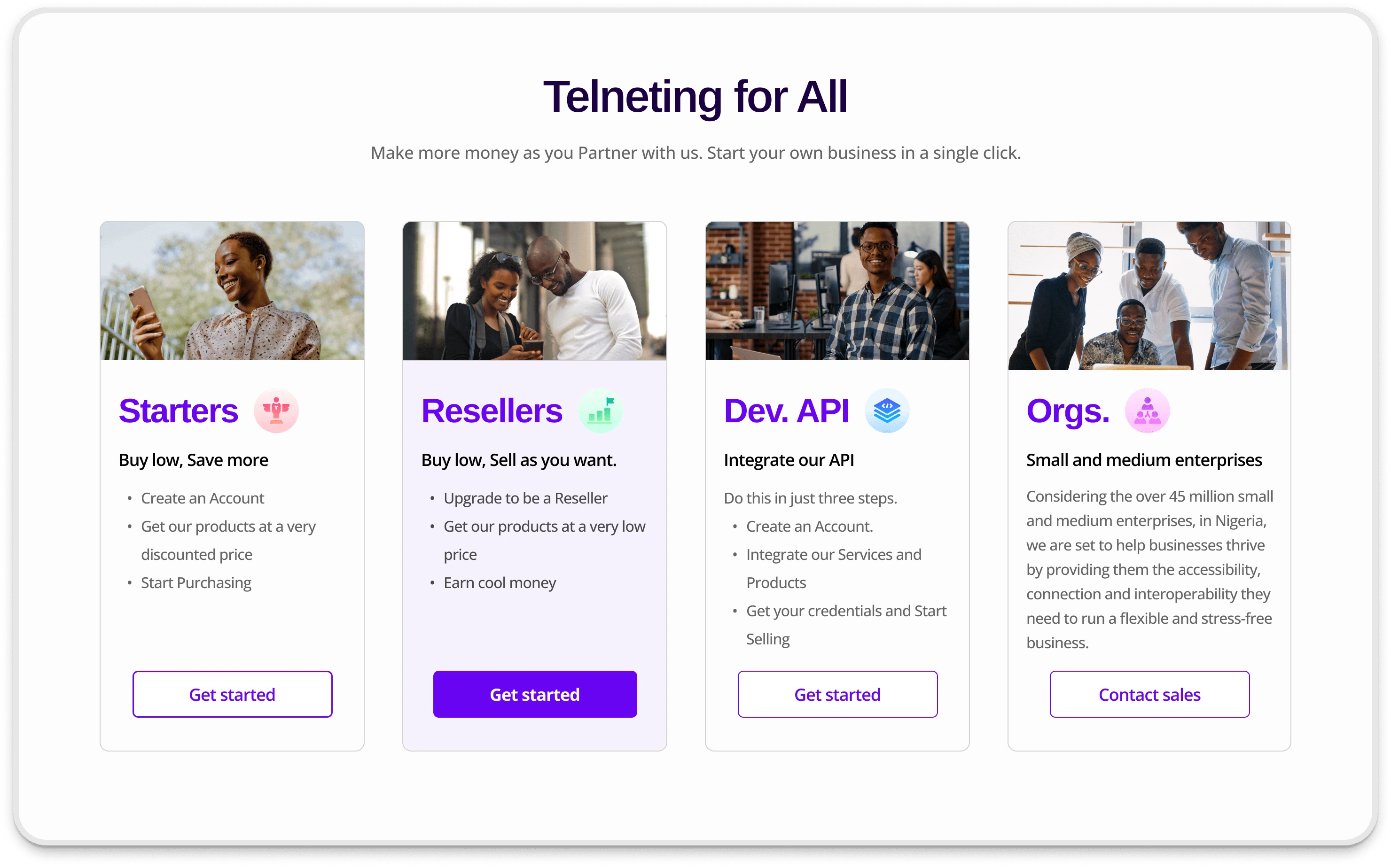Click the Telneting for All title
The width and height of the screenshot is (1391, 868).
pos(695,96)
